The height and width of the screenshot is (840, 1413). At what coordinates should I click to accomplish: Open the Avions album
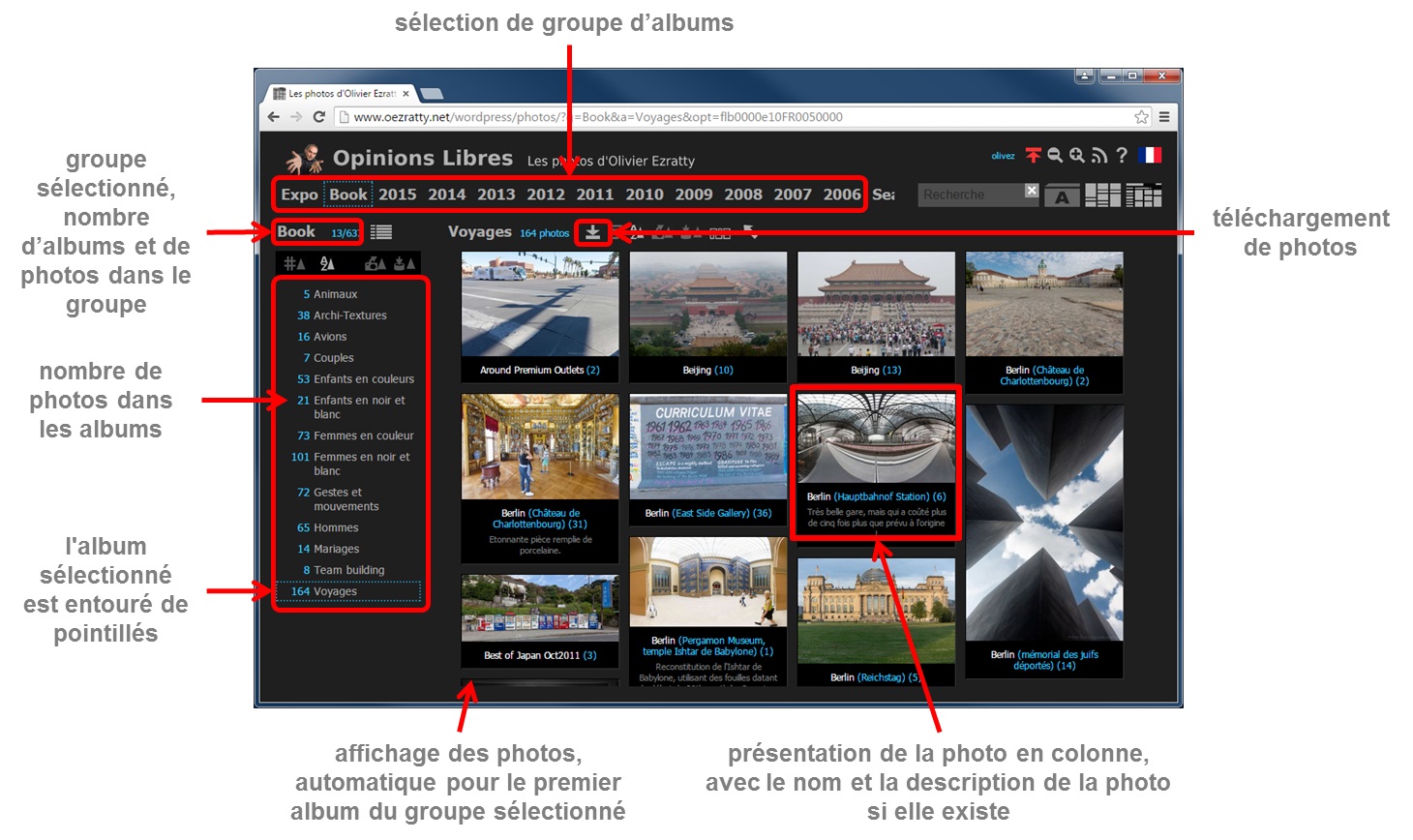330,337
